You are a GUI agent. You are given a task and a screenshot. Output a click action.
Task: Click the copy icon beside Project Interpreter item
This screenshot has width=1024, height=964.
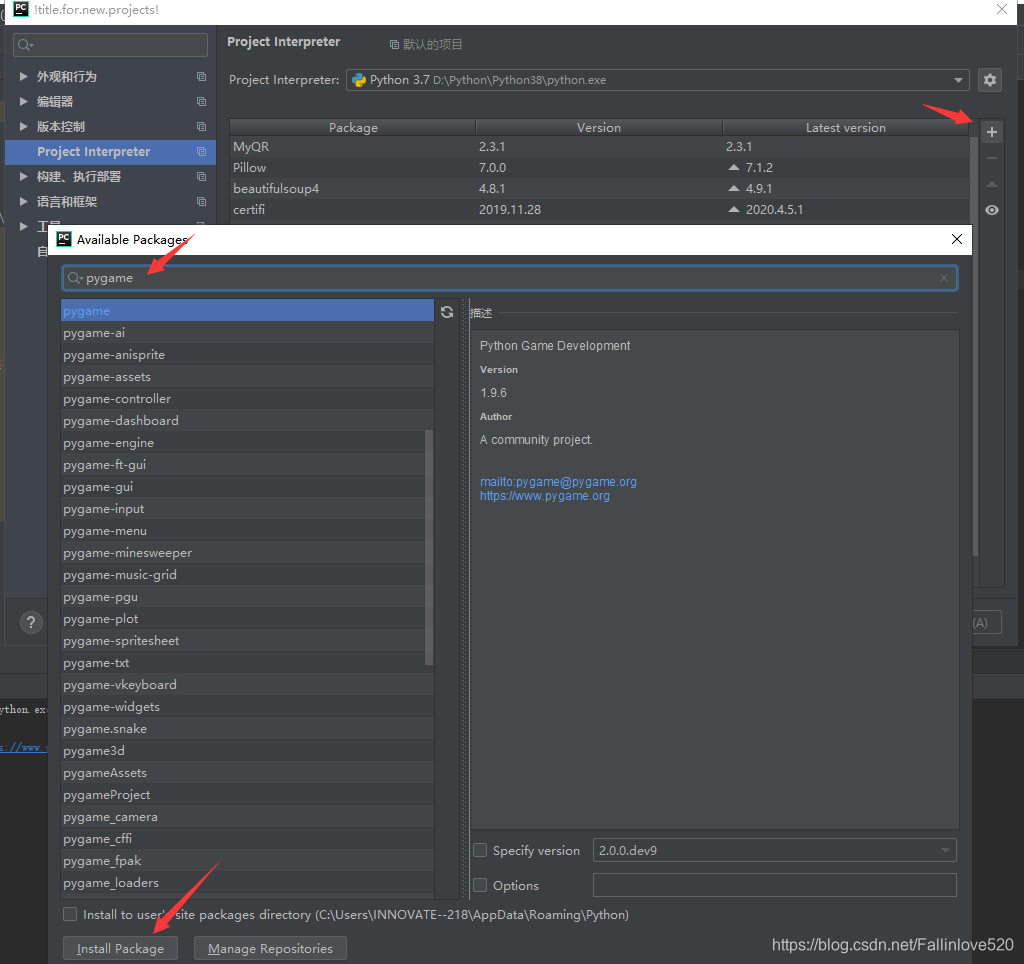pyautogui.click(x=201, y=152)
